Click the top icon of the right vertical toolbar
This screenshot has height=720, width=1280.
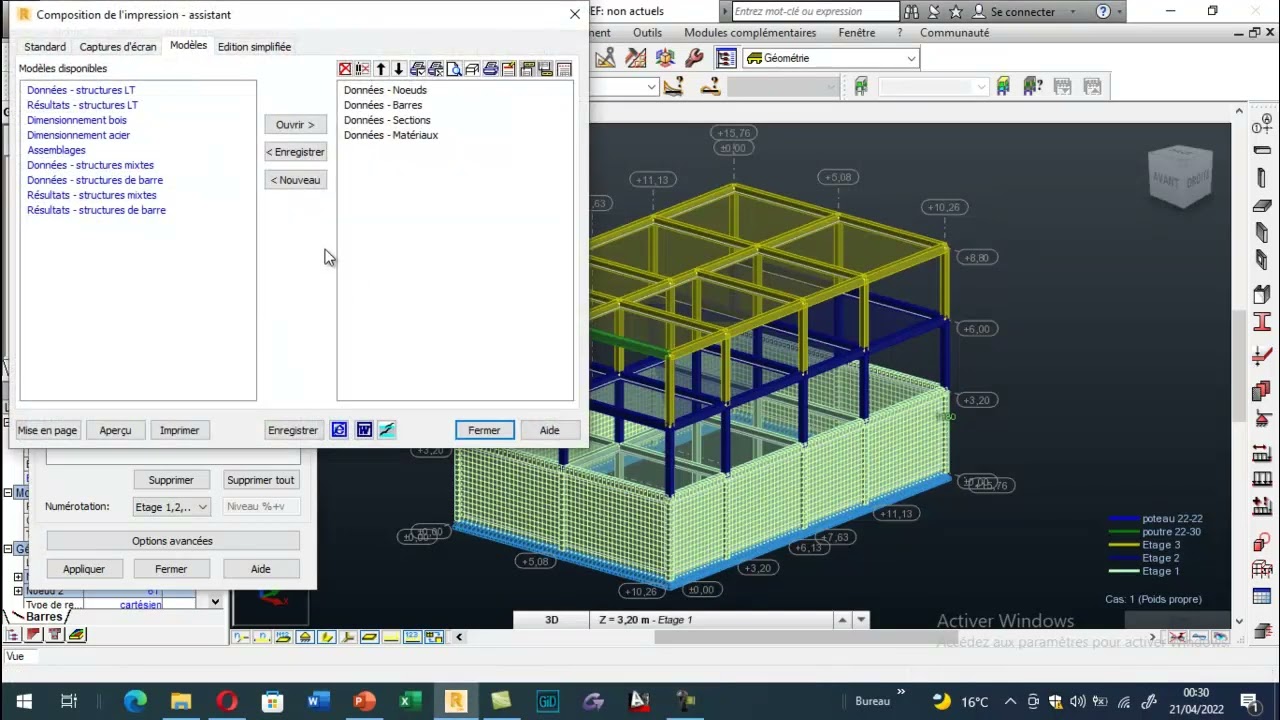(1262, 125)
